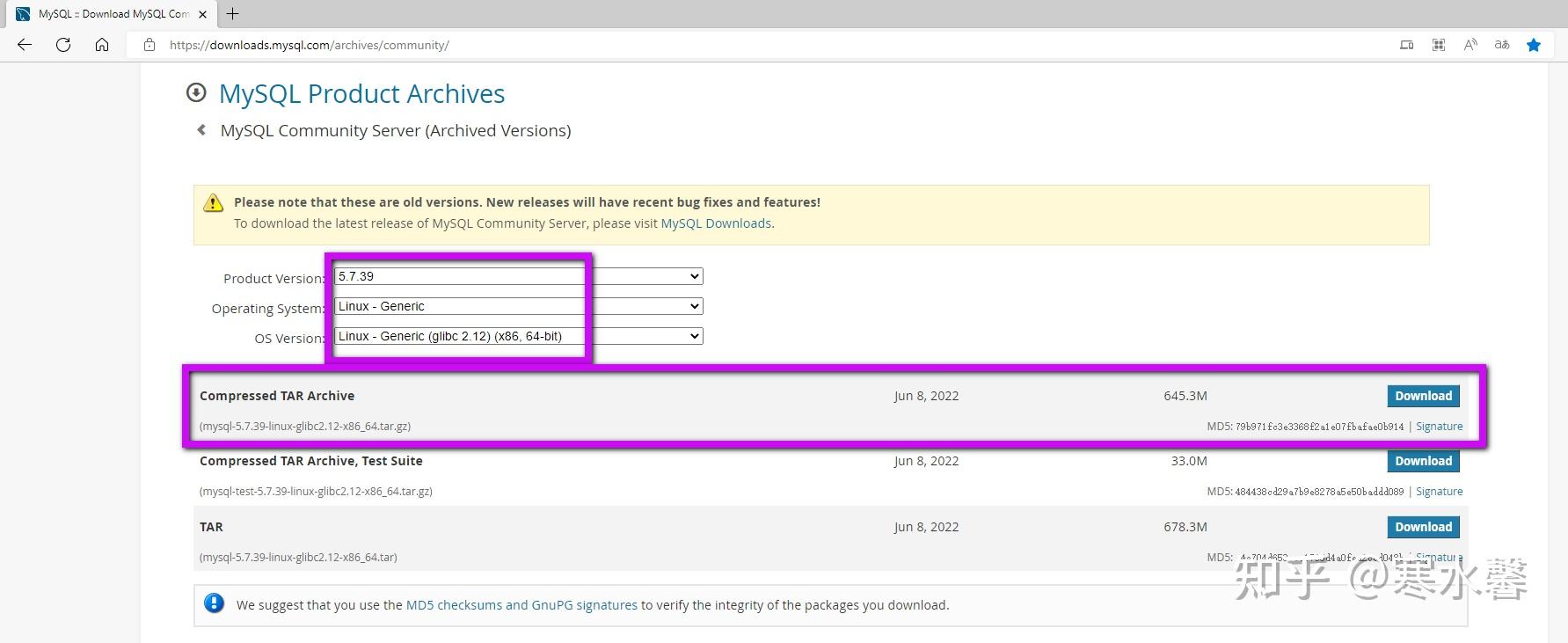Click the 'Operating System:' label
The image size is (1568, 643).
[268, 309]
